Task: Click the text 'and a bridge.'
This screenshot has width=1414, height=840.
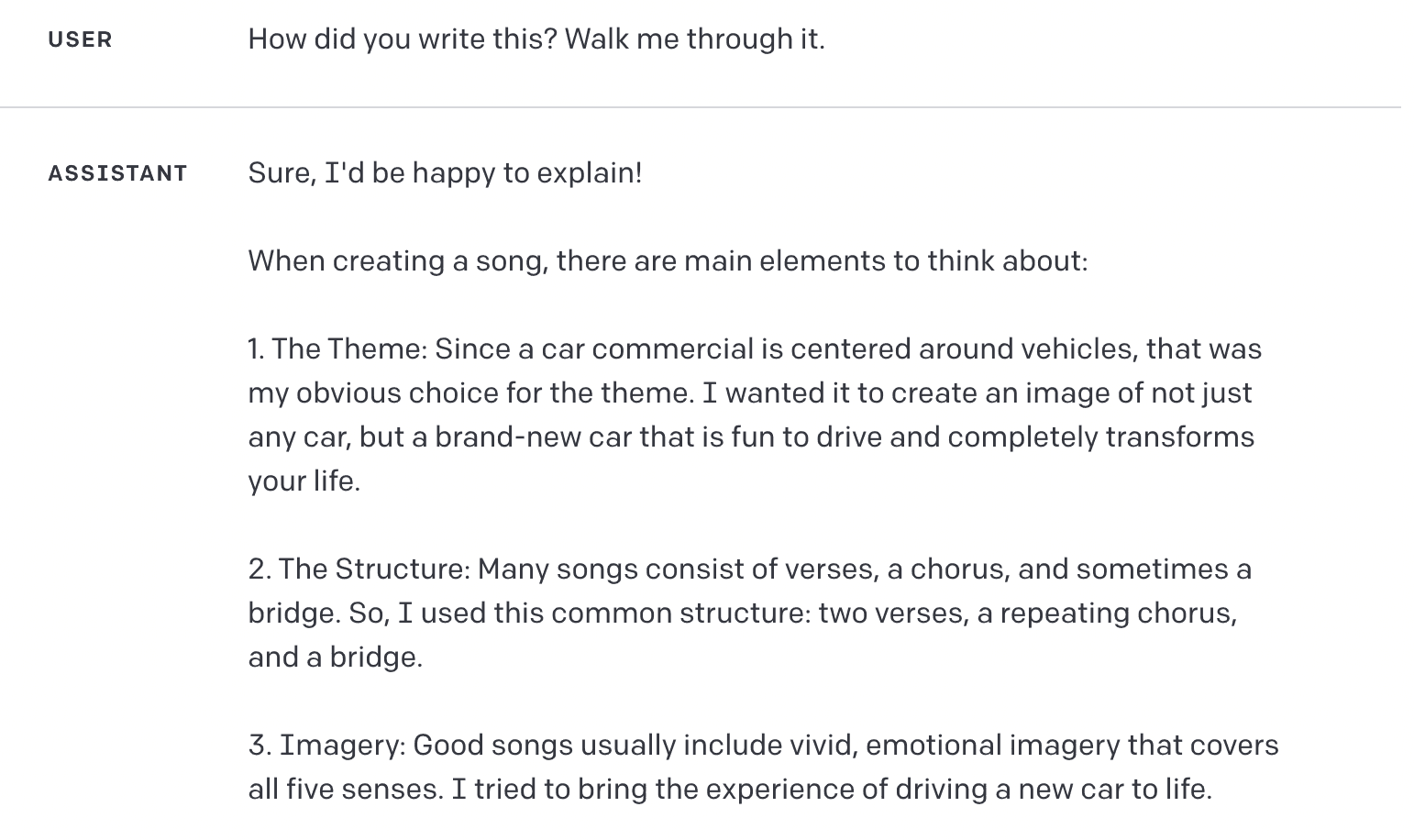Action: [335, 658]
